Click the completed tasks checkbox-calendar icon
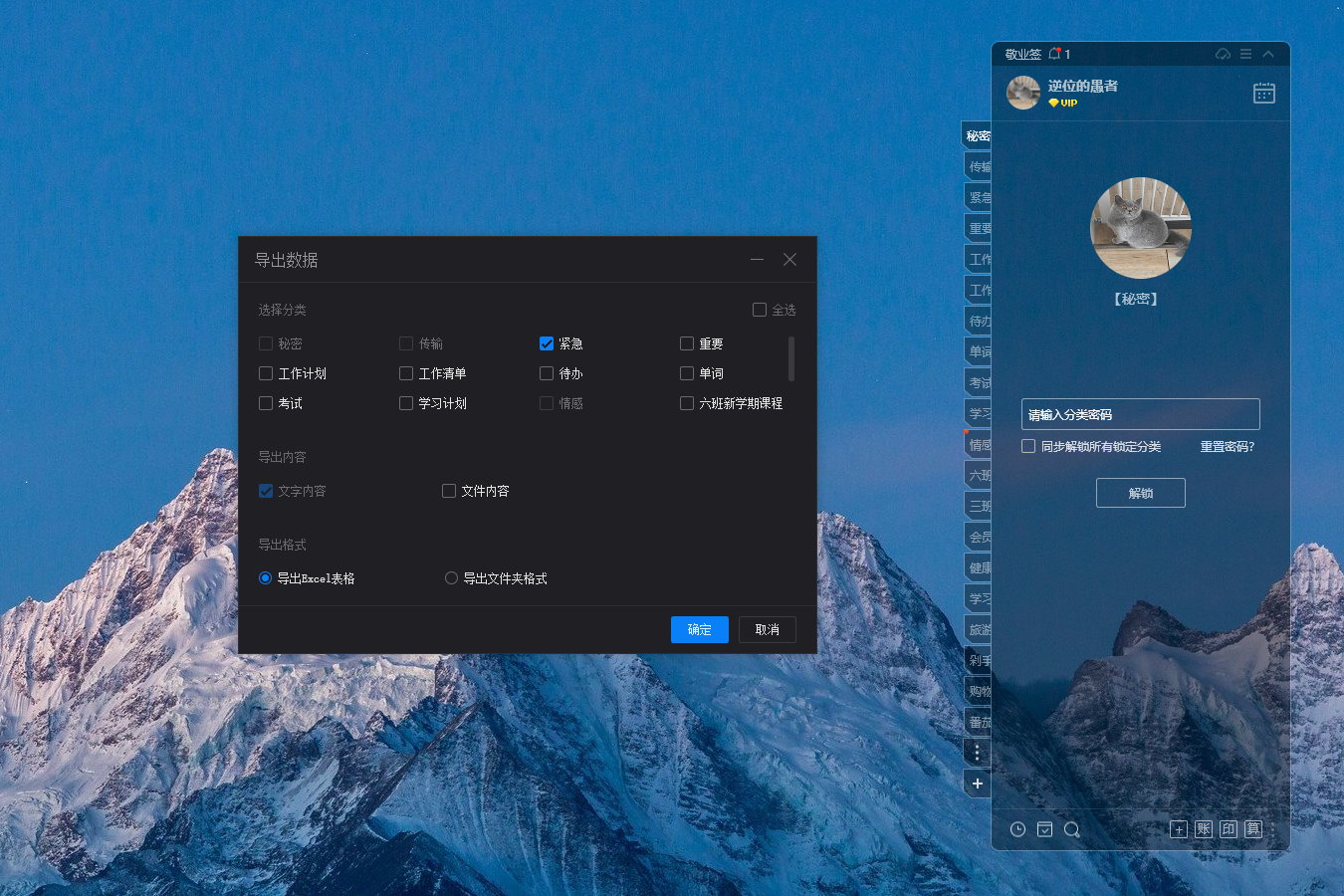 [x=1044, y=829]
